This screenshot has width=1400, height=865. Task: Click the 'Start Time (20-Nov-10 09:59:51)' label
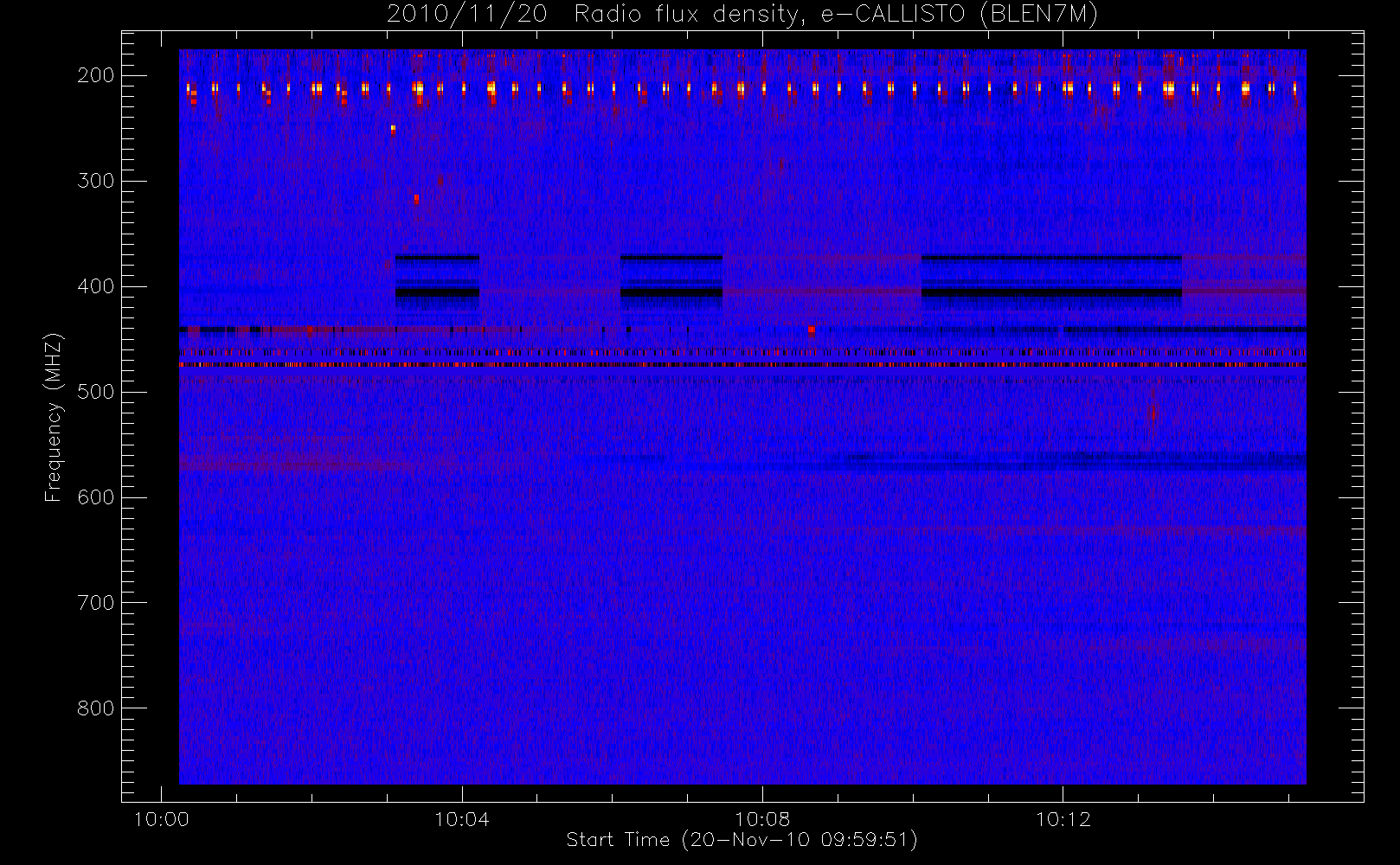click(x=742, y=840)
